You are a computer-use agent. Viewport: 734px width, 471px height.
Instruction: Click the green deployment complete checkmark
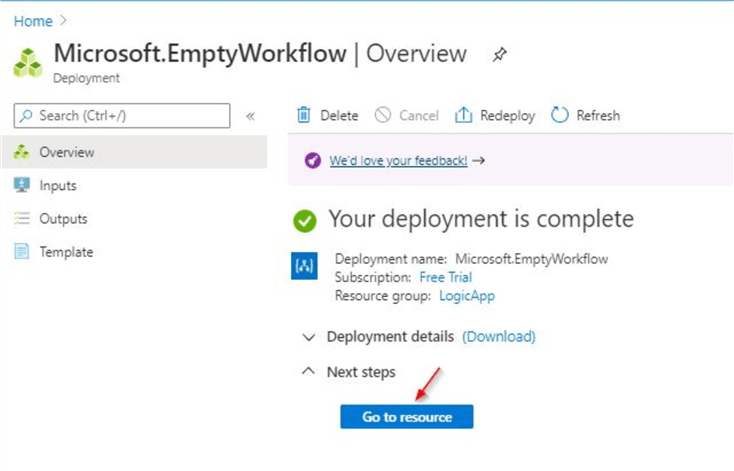coord(305,221)
